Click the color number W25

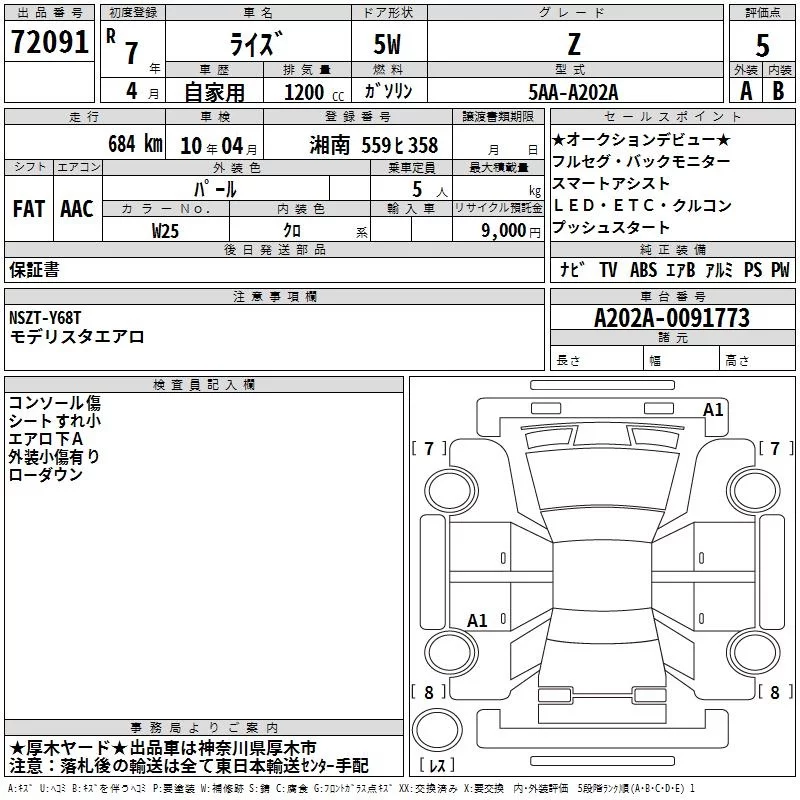[166, 230]
